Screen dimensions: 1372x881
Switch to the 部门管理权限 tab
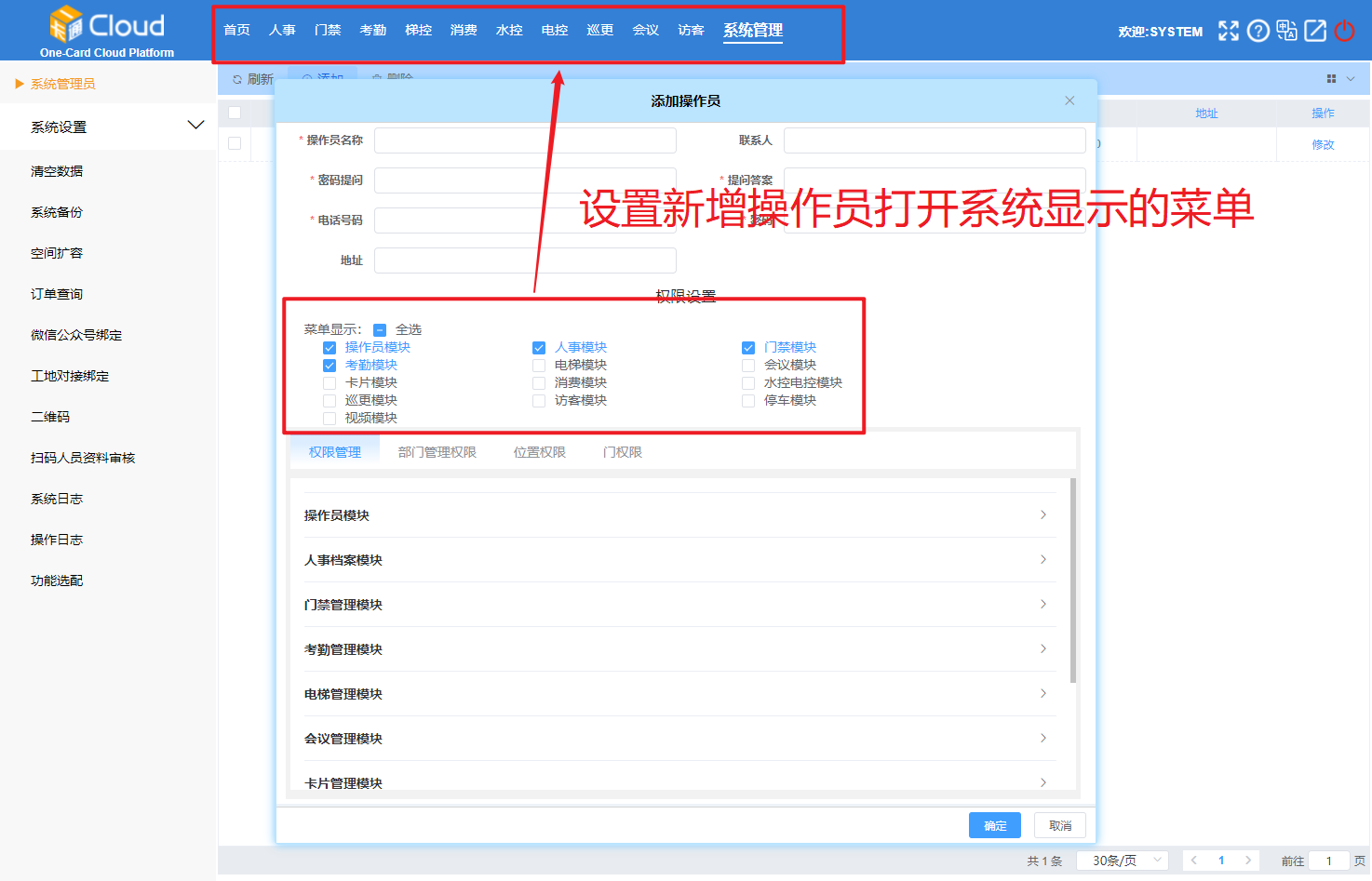pos(437,452)
